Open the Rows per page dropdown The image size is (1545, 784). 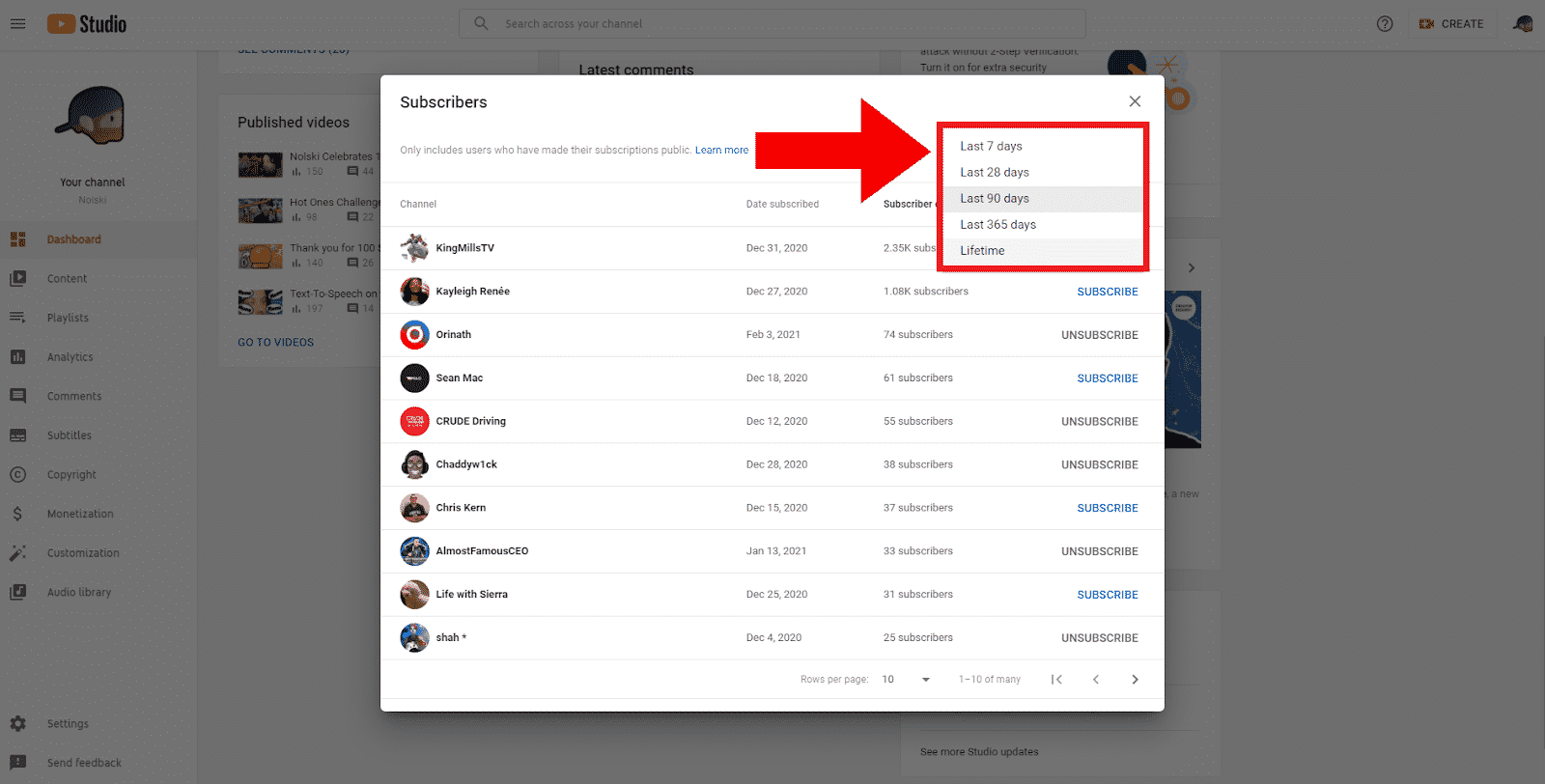click(906, 680)
